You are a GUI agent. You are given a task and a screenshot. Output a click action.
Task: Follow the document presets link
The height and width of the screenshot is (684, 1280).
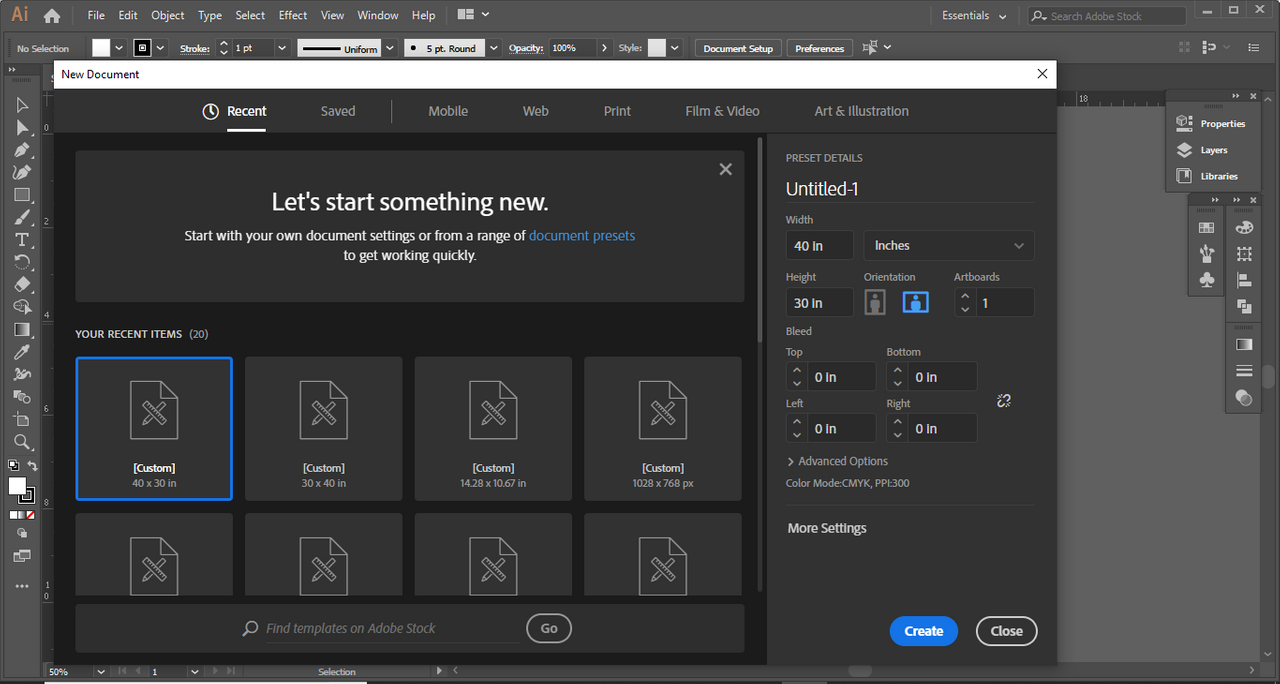(582, 236)
